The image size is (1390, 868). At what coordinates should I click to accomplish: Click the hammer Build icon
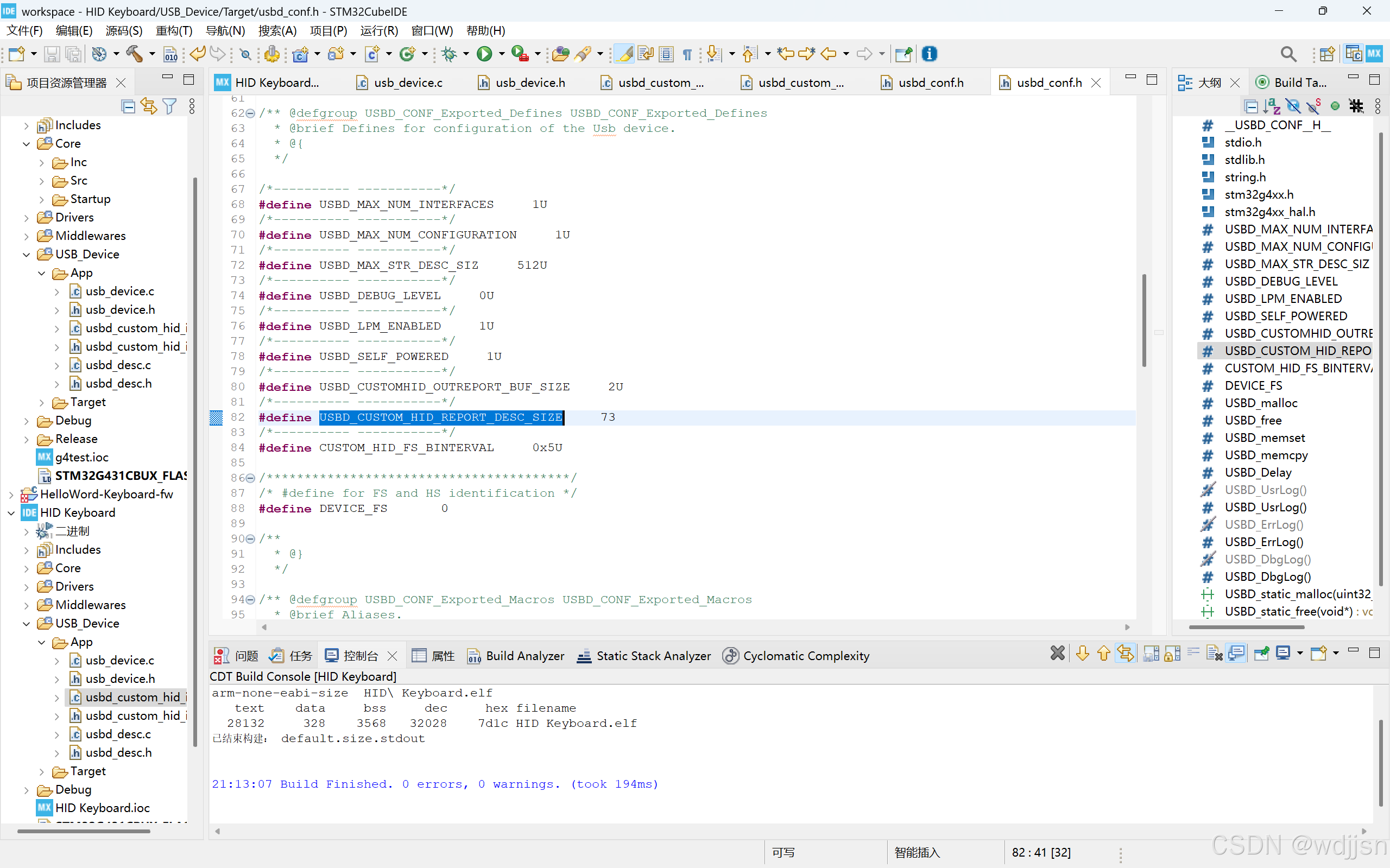point(134,54)
